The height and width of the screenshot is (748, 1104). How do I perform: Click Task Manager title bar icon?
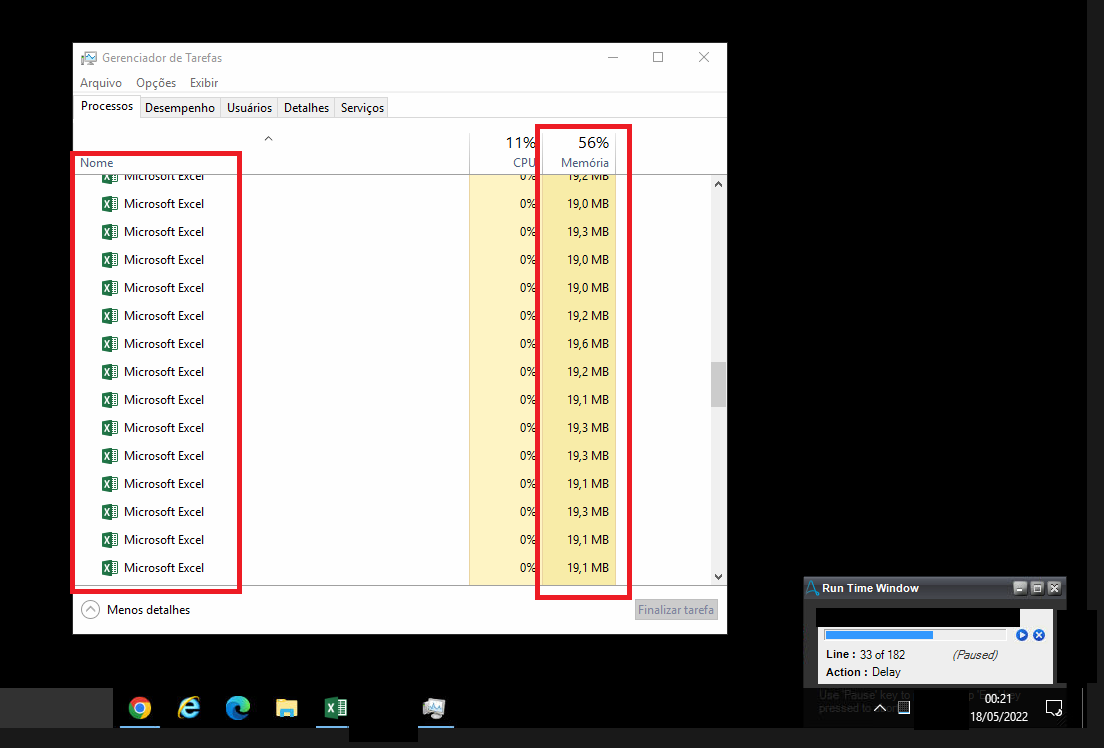click(x=89, y=58)
